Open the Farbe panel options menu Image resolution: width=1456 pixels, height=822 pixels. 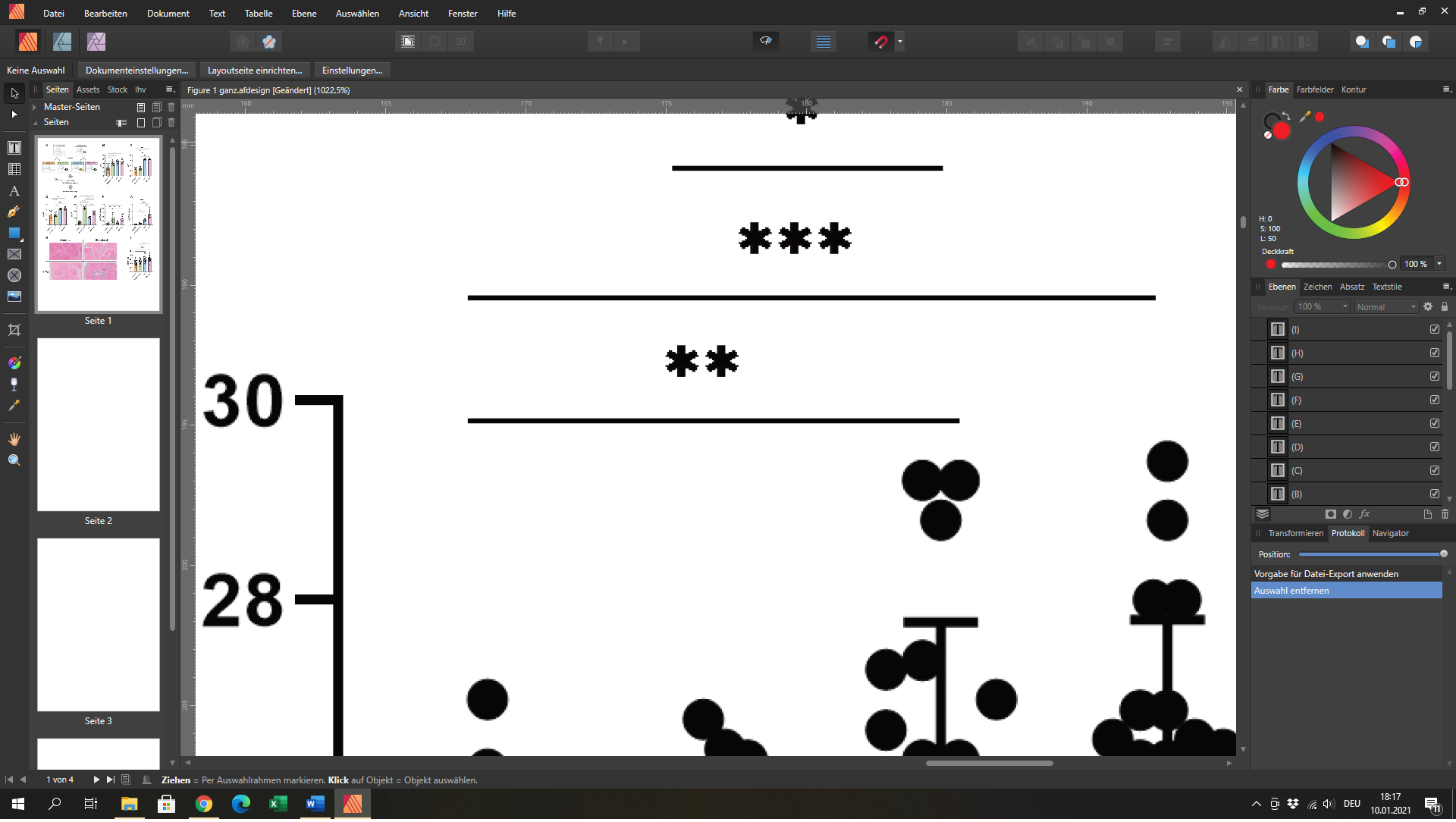tap(1446, 89)
